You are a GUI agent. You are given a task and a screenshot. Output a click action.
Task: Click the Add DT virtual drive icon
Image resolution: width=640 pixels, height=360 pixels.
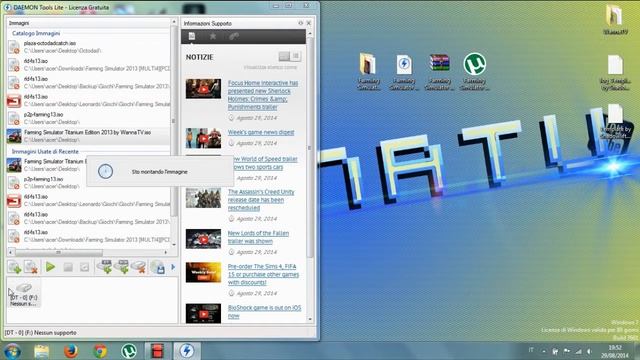coord(104,267)
